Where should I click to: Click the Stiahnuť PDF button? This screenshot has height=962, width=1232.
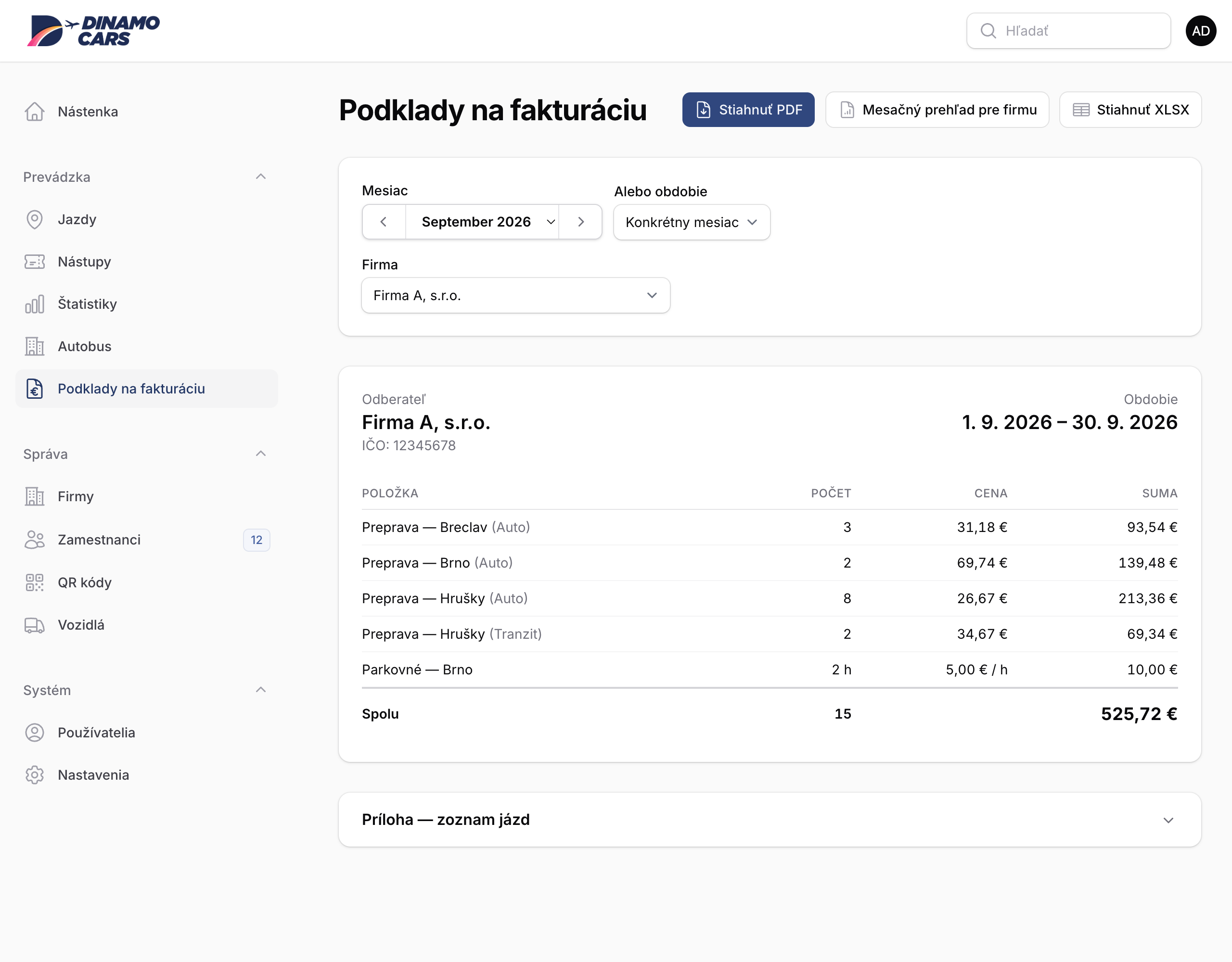point(748,110)
